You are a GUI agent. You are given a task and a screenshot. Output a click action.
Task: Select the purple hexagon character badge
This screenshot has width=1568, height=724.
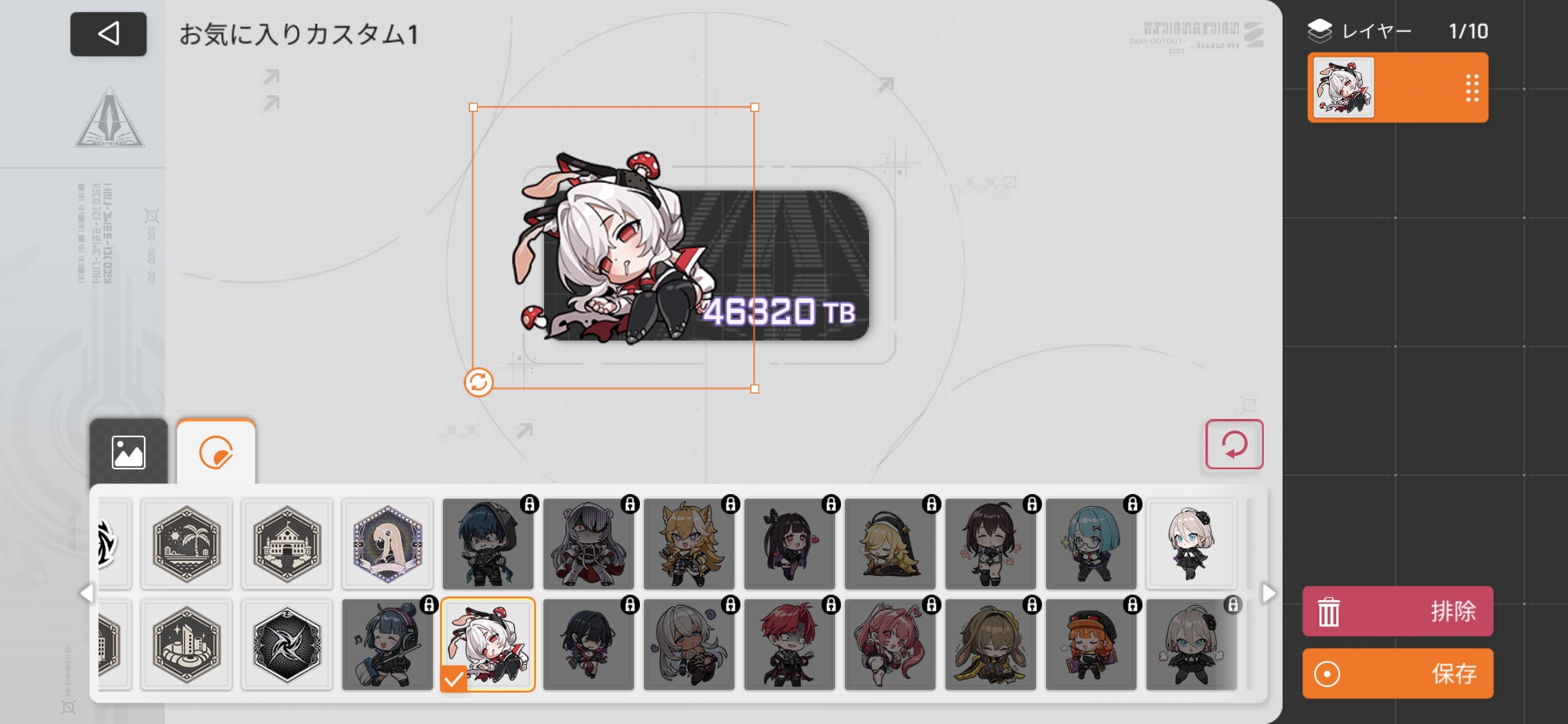(x=387, y=544)
